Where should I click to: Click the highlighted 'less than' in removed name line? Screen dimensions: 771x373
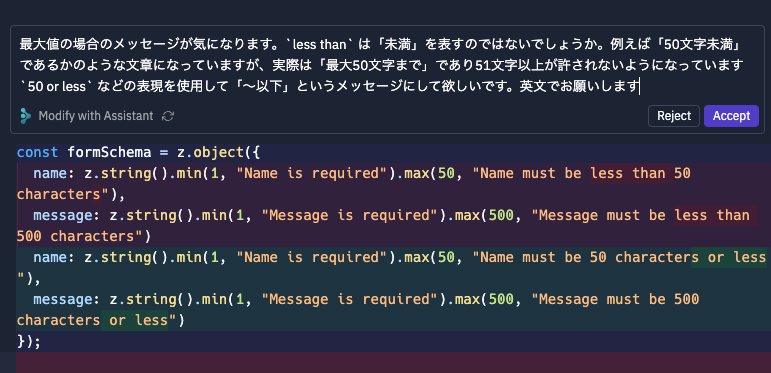[627, 173]
